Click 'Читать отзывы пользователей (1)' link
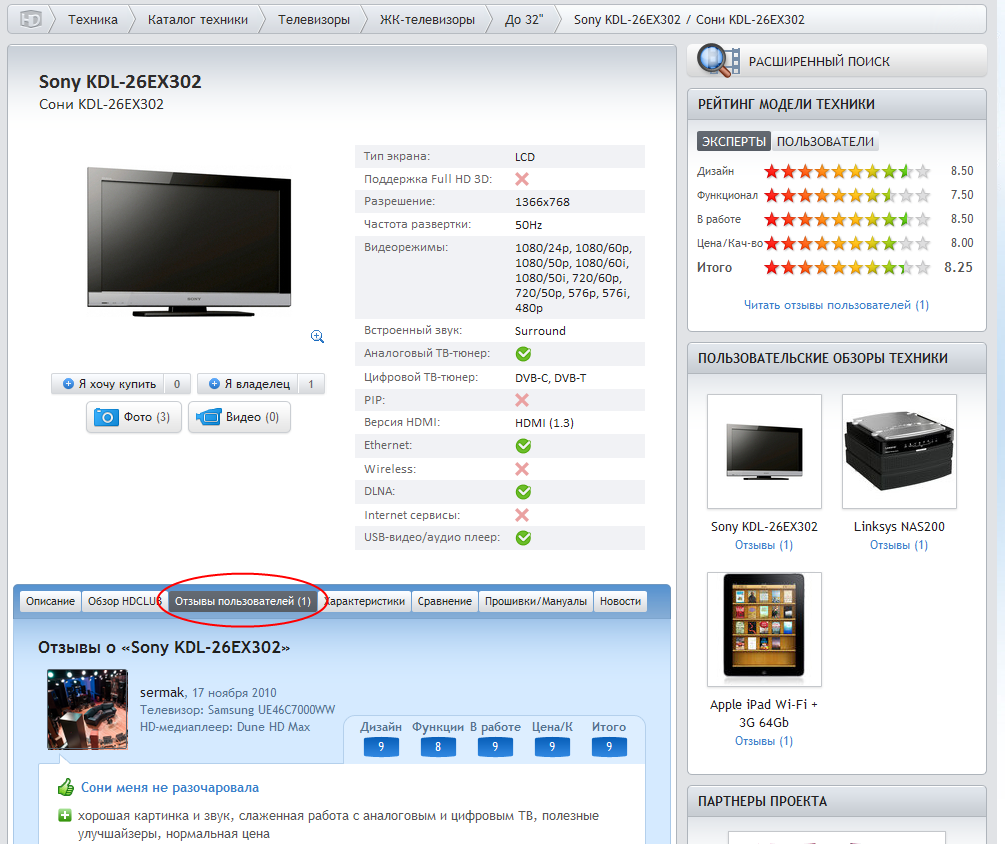The image size is (1005, 844). (x=836, y=305)
